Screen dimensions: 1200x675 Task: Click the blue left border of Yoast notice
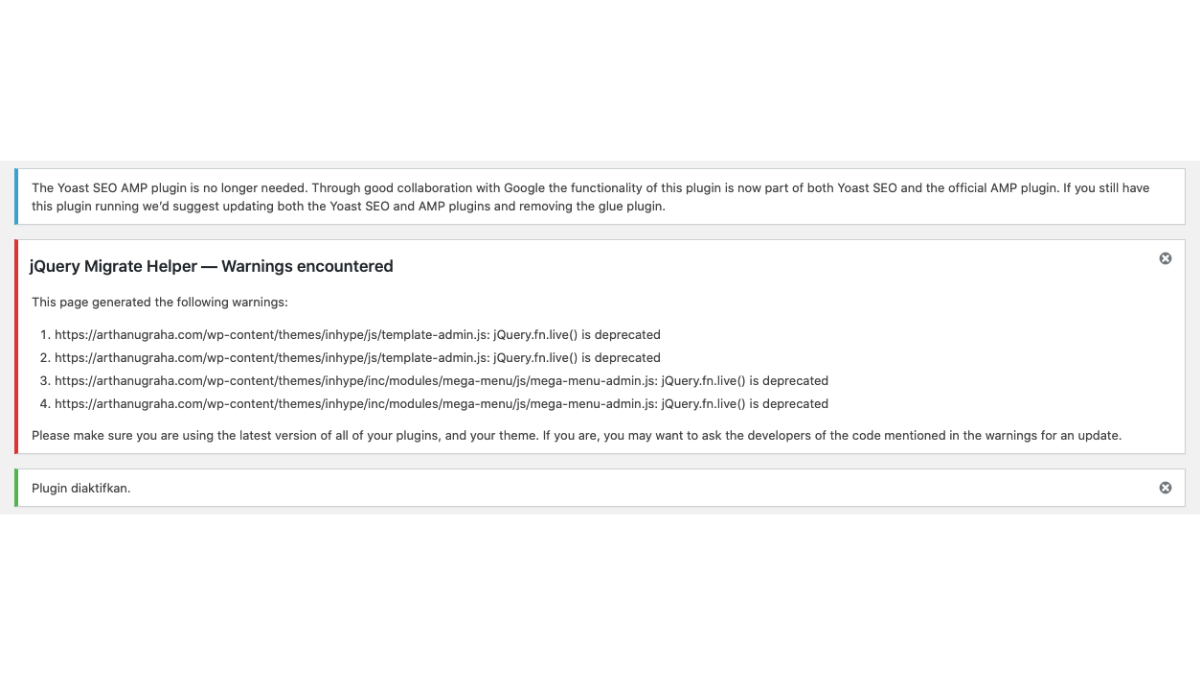pyautogui.click(x=16, y=197)
